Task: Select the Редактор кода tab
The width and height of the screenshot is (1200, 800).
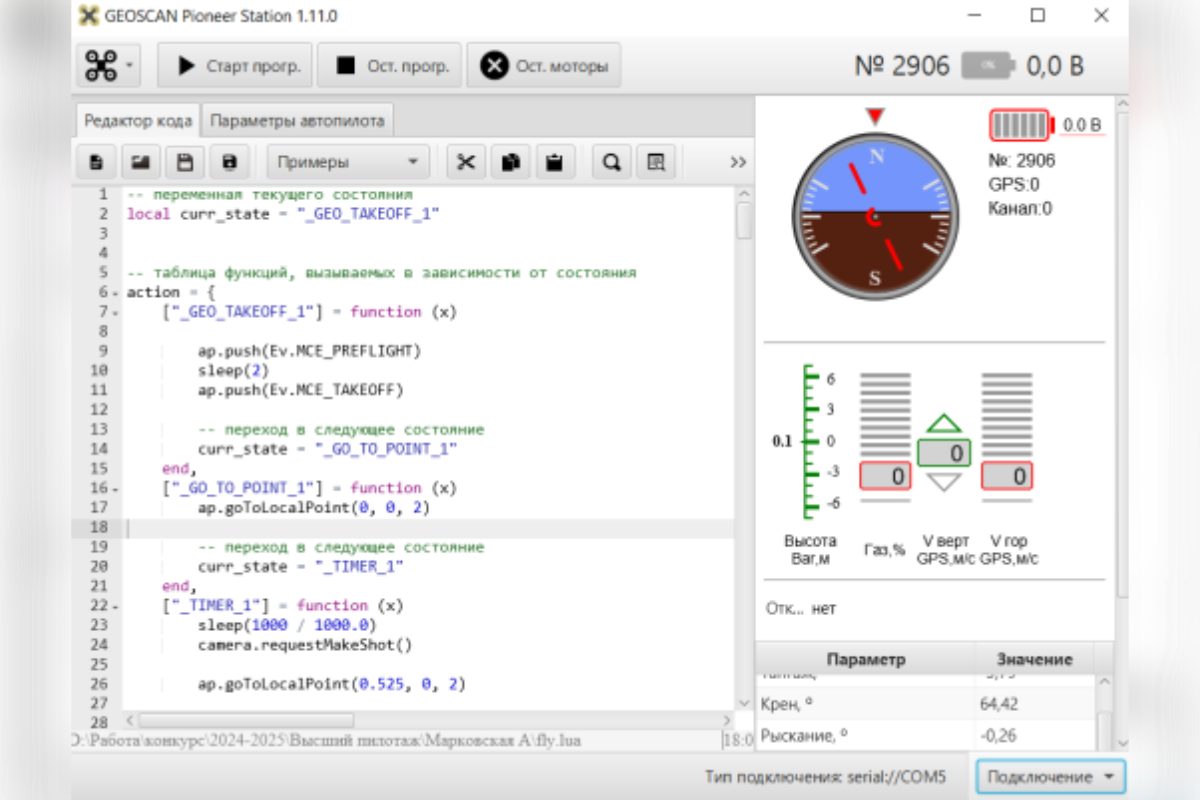Action: click(x=138, y=121)
